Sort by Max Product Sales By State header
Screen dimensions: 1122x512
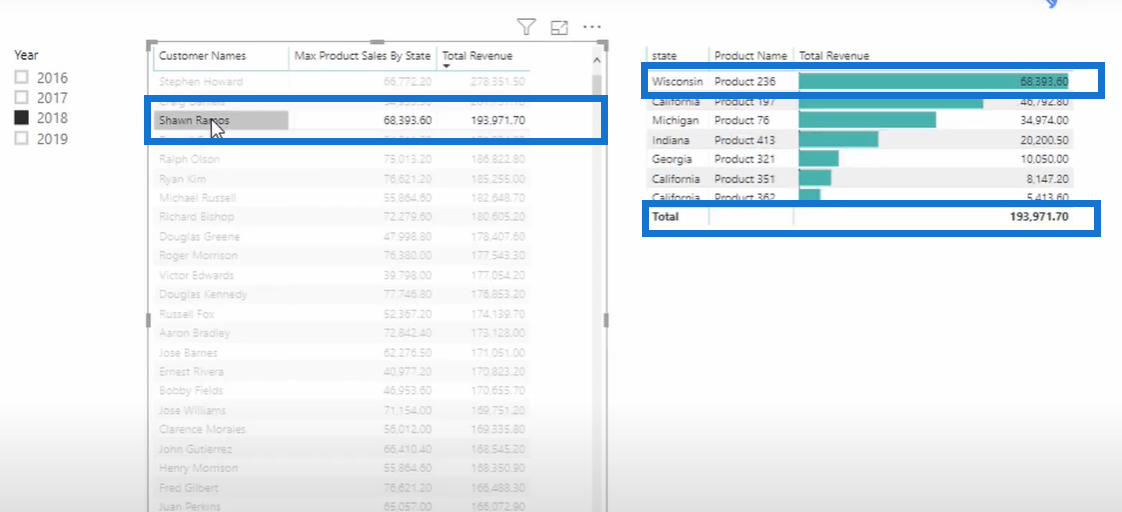point(362,56)
